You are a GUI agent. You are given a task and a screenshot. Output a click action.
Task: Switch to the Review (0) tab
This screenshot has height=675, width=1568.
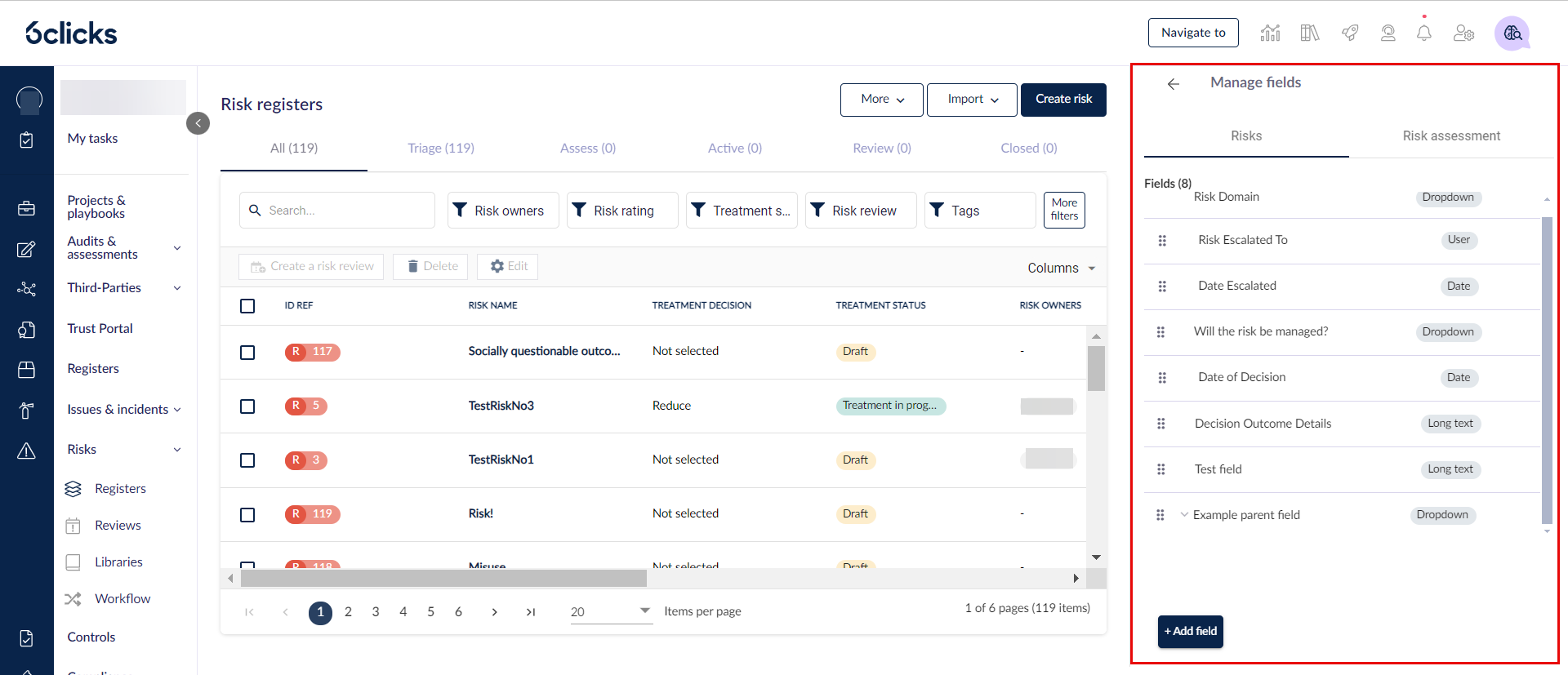[882, 149]
